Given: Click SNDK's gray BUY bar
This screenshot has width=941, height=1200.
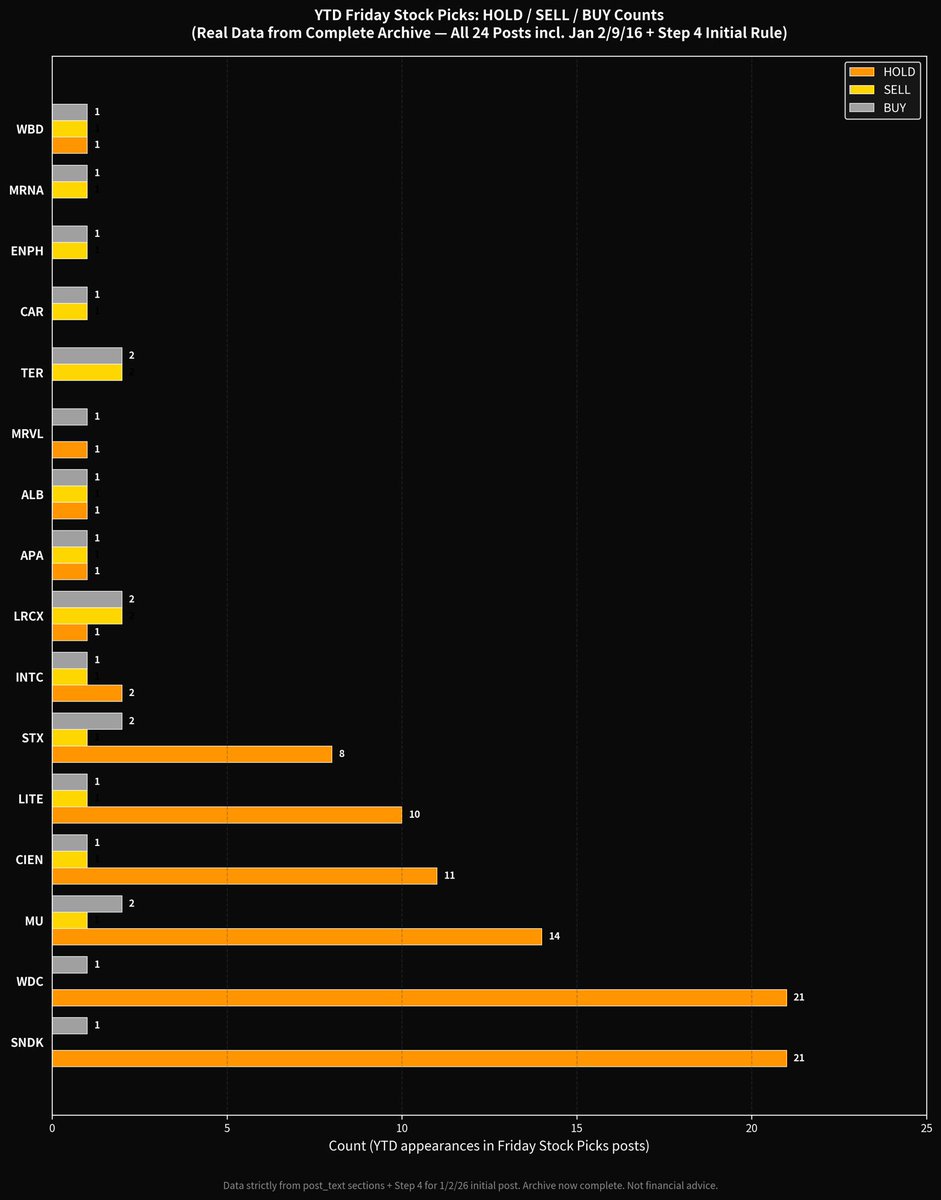Looking at the screenshot, I should tap(69, 1026).
